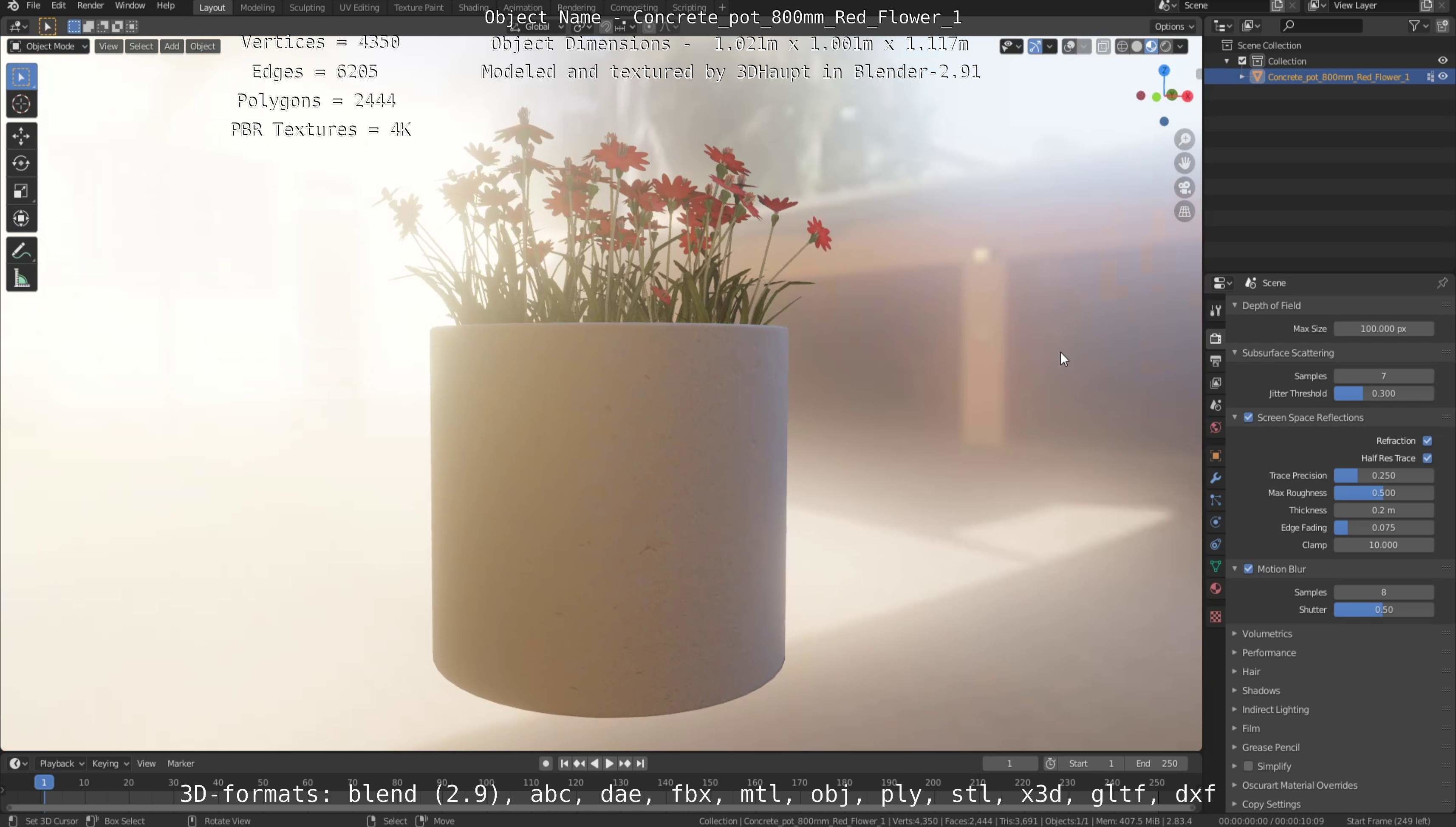Open Playback dropdown in timeline
The height and width of the screenshot is (827, 1456).
click(61, 763)
